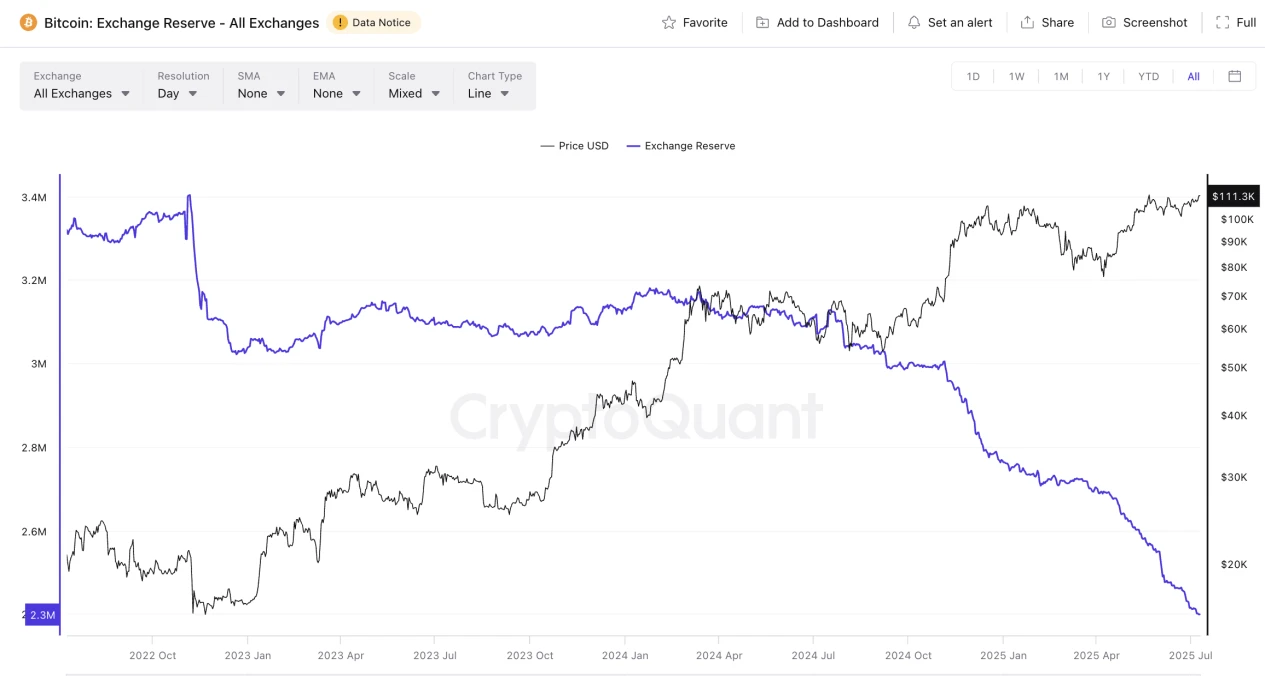
Task: Switch to the YTD time range
Action: (1149, 76)
